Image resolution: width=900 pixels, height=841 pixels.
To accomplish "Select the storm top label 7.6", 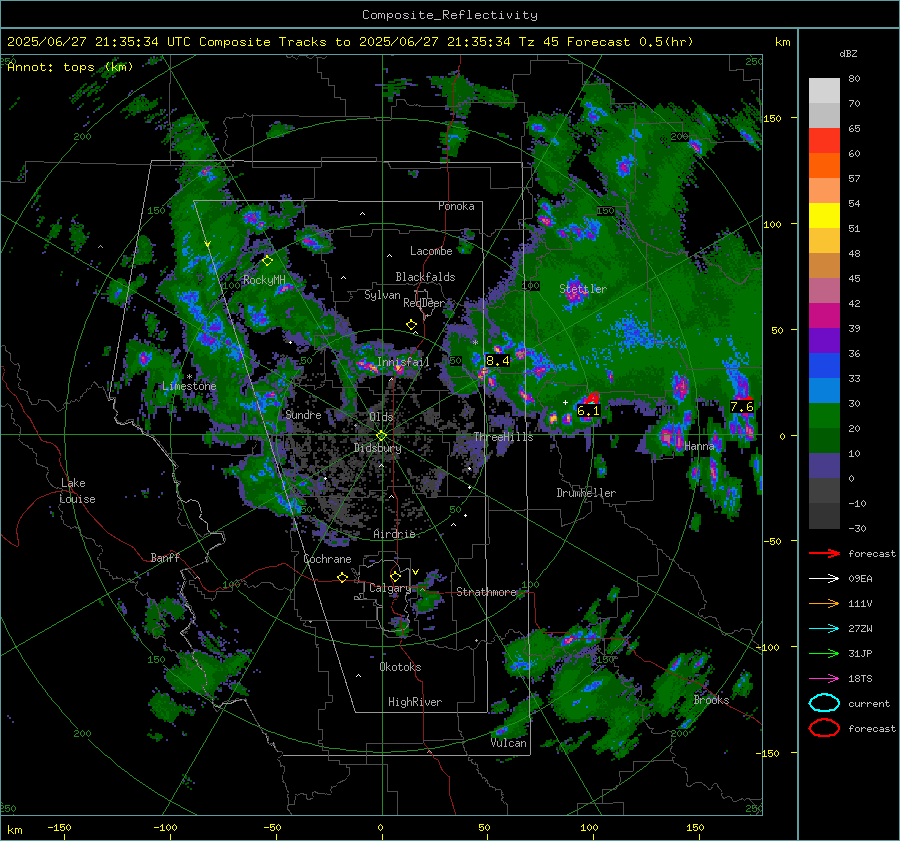I will [742, 407].
